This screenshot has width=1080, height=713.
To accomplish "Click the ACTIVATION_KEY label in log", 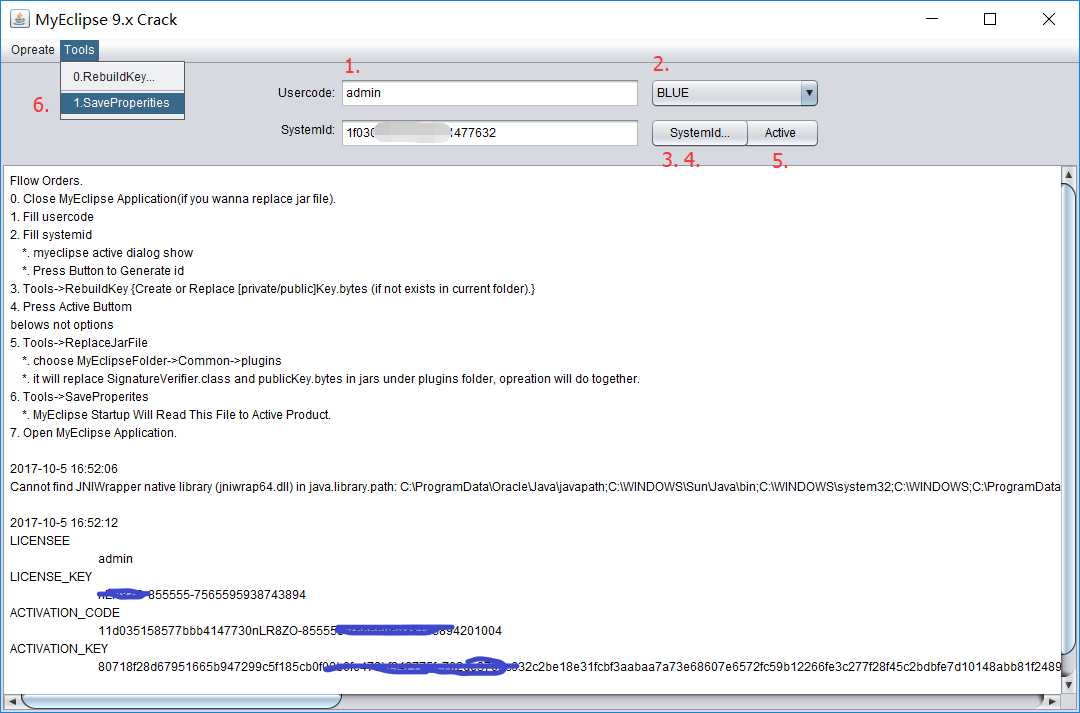I will point(59,648).
